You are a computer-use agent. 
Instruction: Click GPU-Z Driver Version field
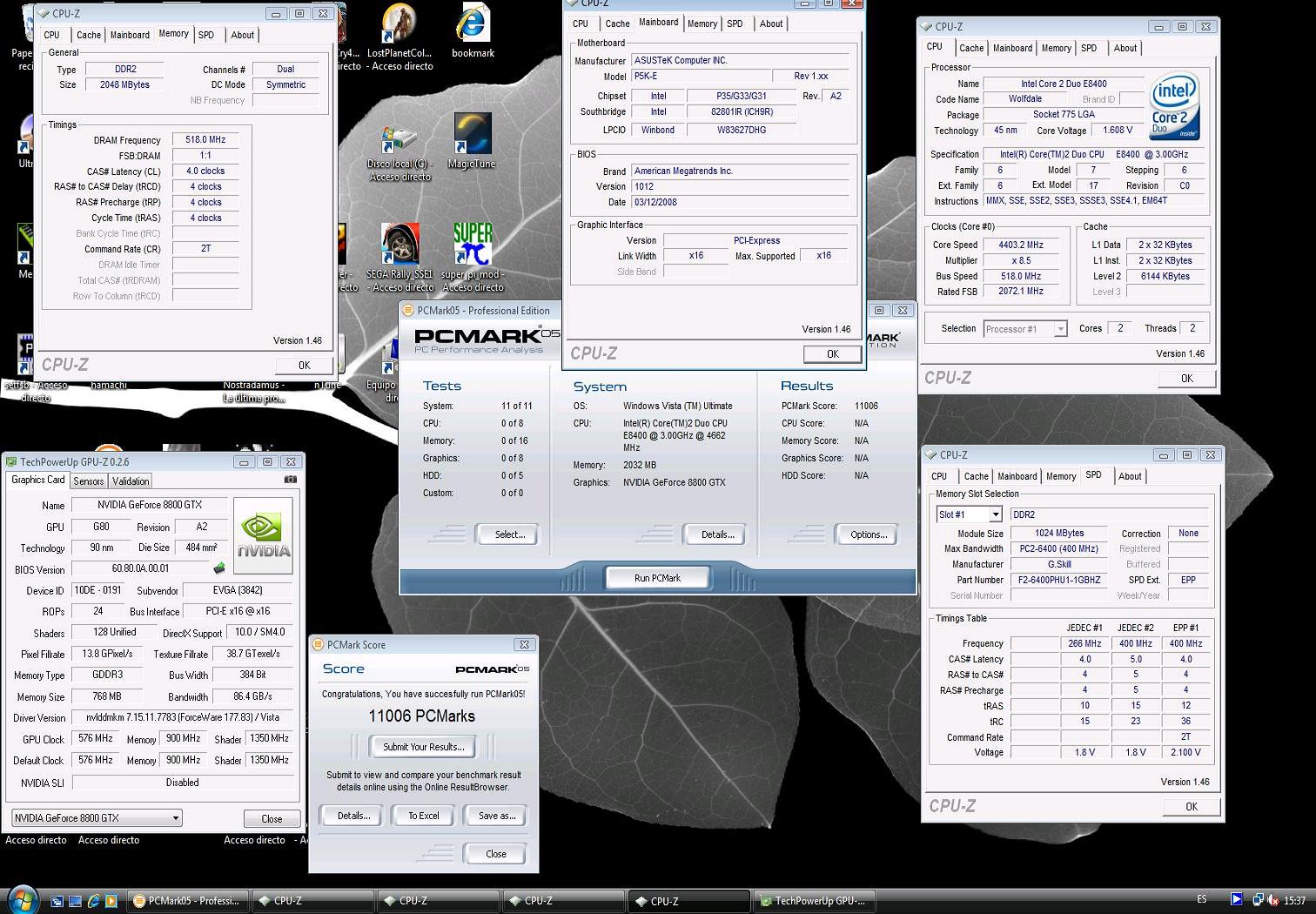182,718
